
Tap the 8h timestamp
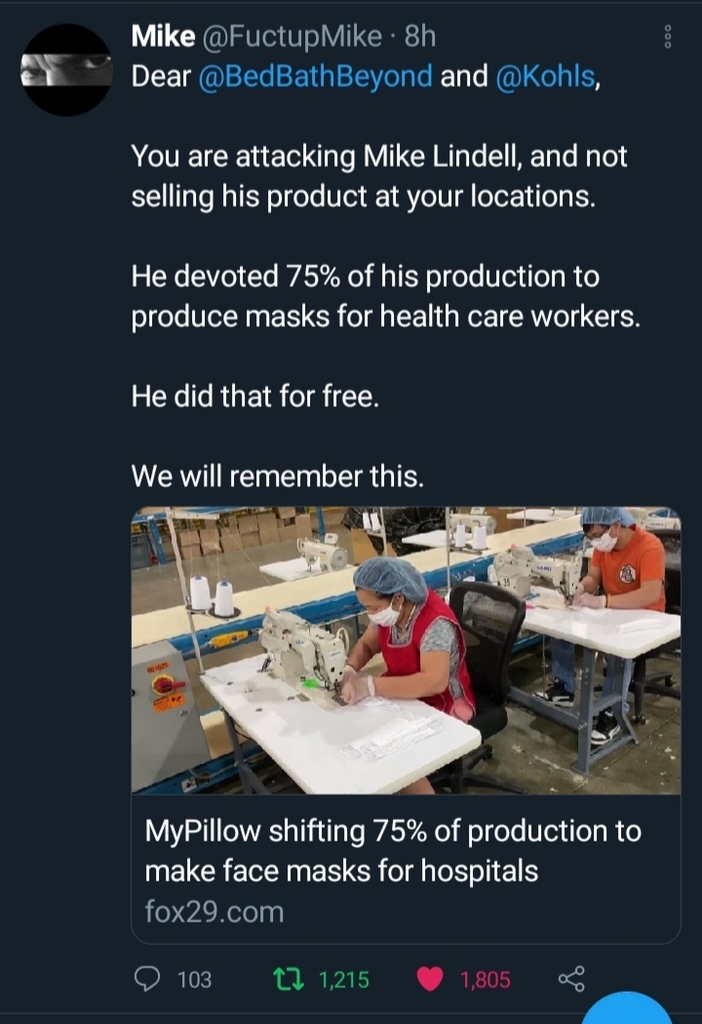click(x=421, y=37)
